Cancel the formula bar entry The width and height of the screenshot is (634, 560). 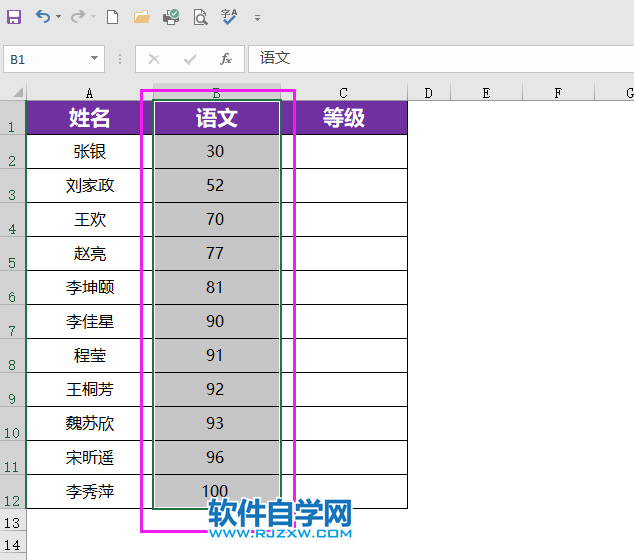[x=154, y=59]
